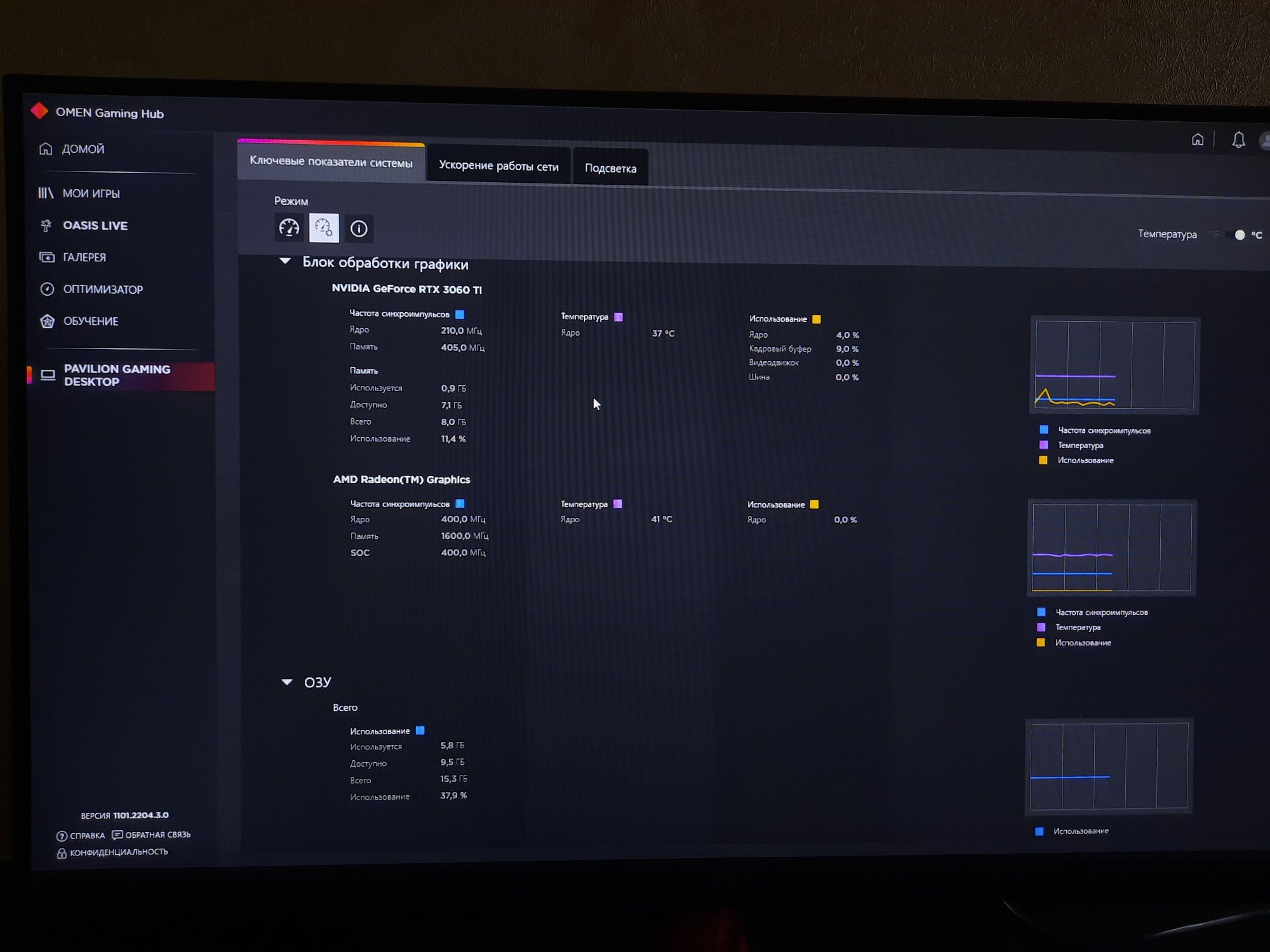Click the info circle mode icon

click(x=359, y=228)
